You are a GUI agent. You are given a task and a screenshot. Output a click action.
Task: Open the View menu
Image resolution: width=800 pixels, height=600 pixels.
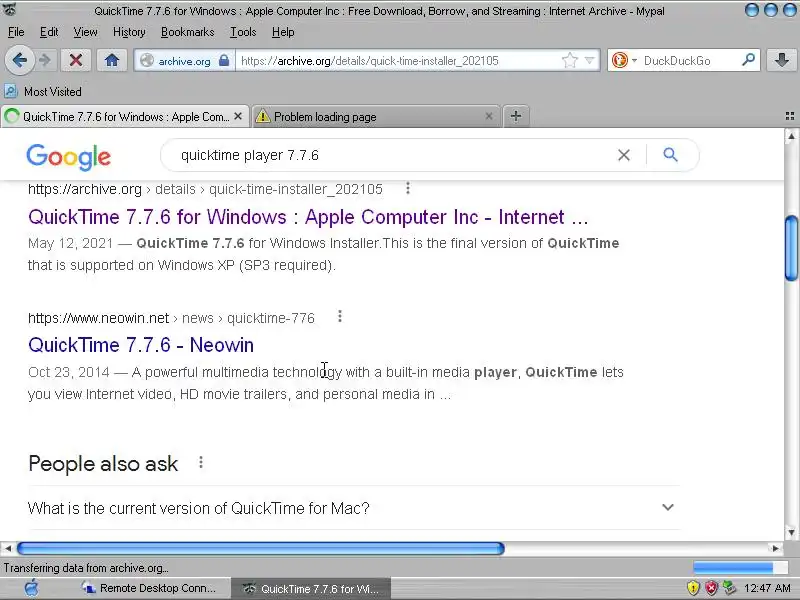click(85, 32)
